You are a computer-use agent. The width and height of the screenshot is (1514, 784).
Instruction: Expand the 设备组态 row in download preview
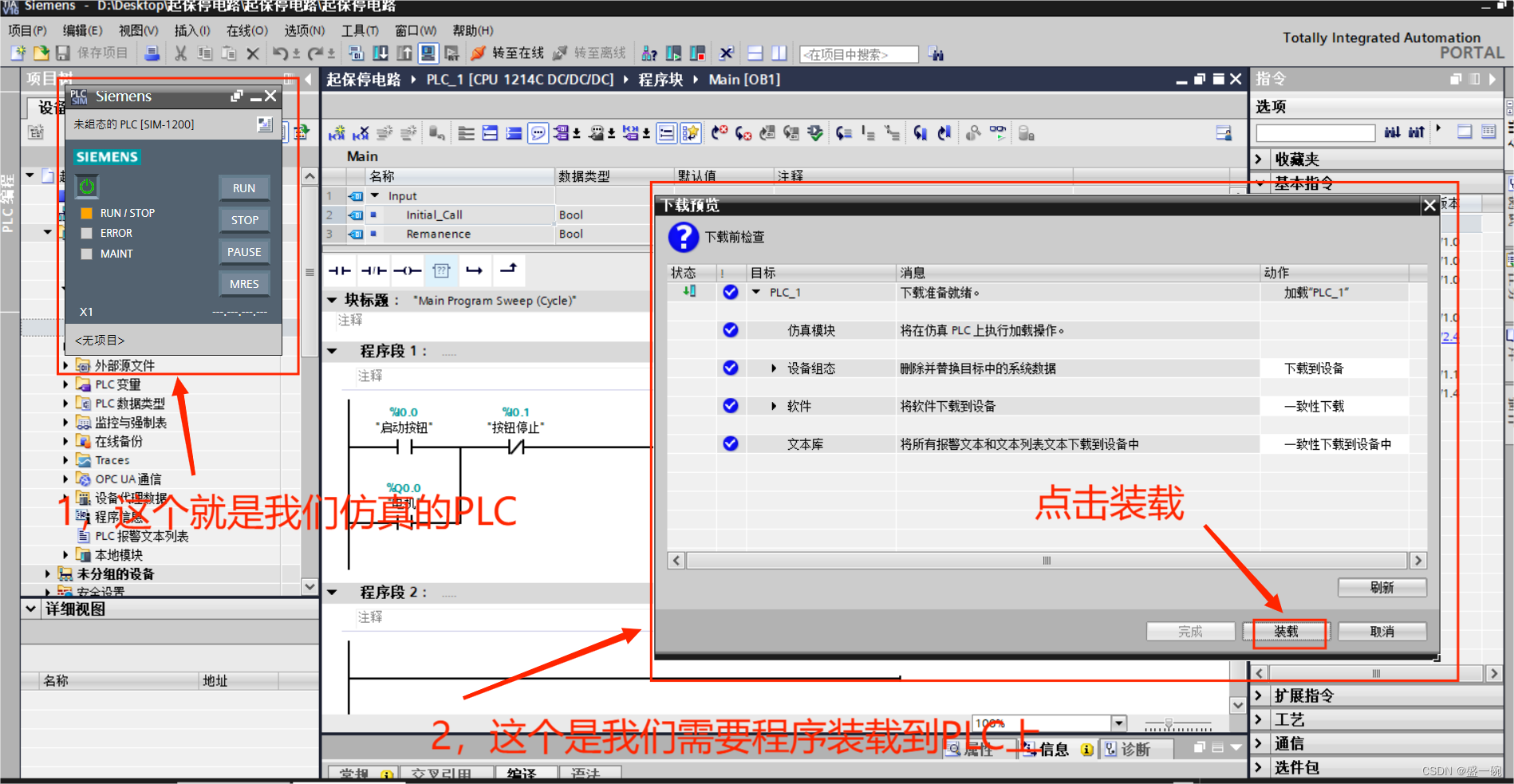774,368
